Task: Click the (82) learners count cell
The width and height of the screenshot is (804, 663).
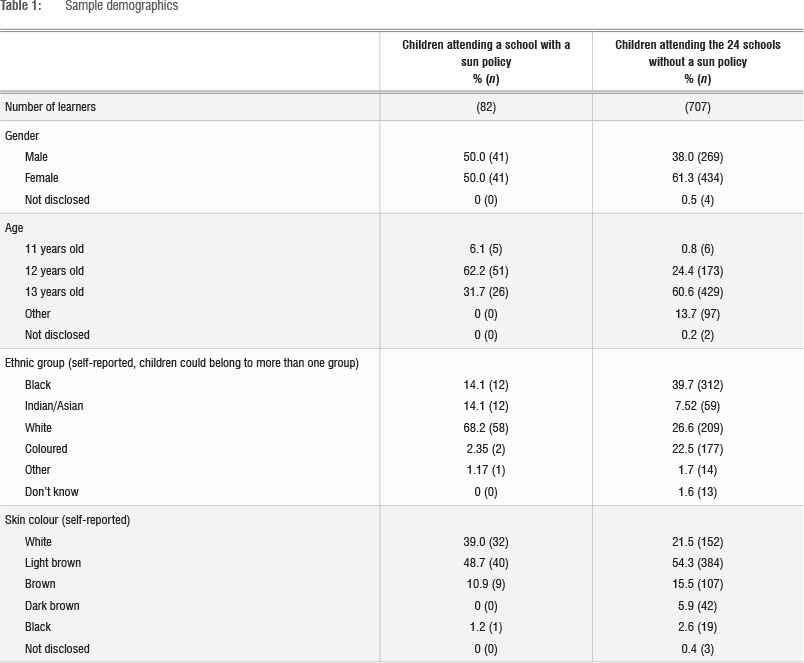Action: pyautogui.click(x=486, y=107)
